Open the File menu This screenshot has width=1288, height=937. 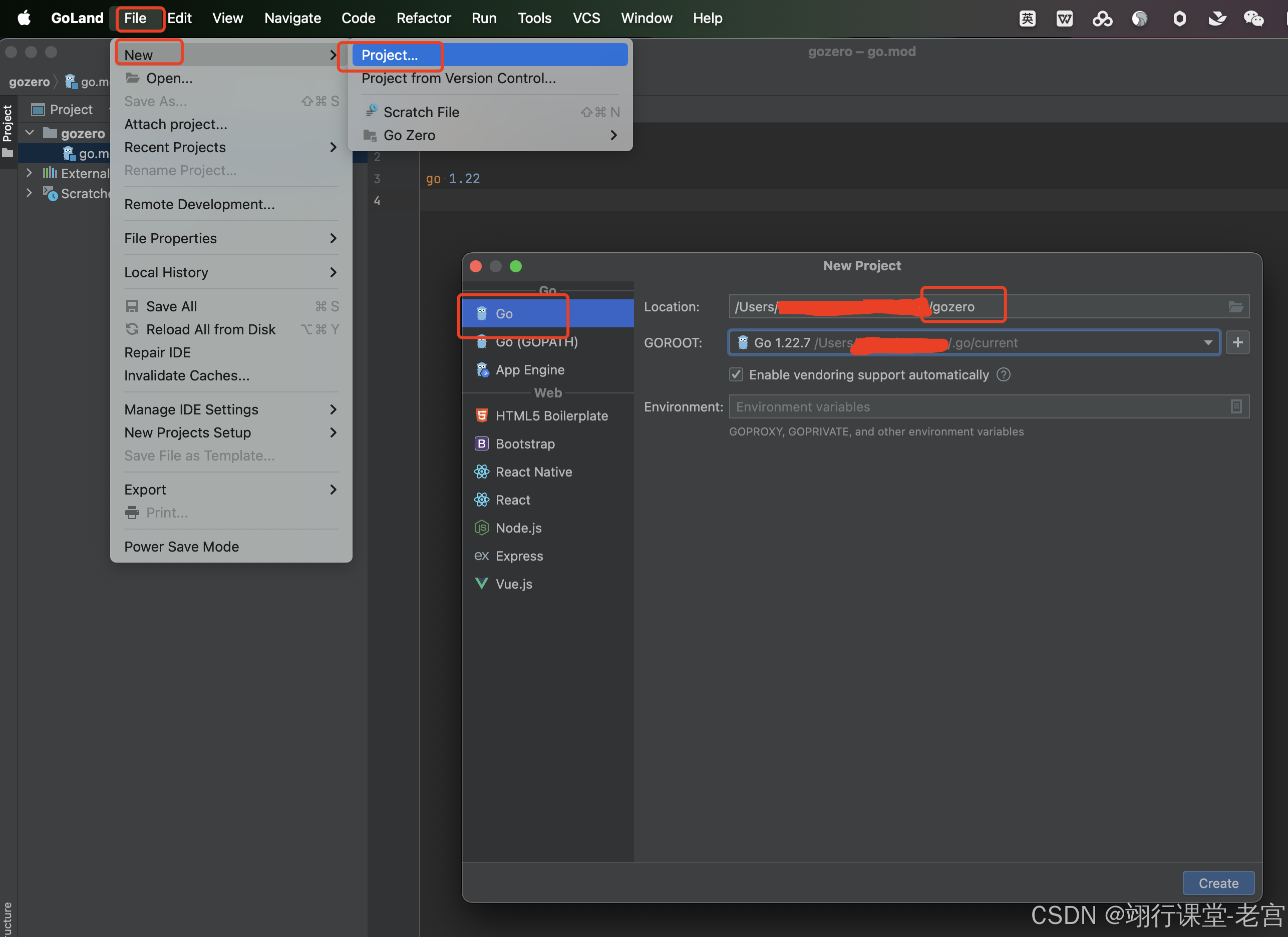[136, 18]
